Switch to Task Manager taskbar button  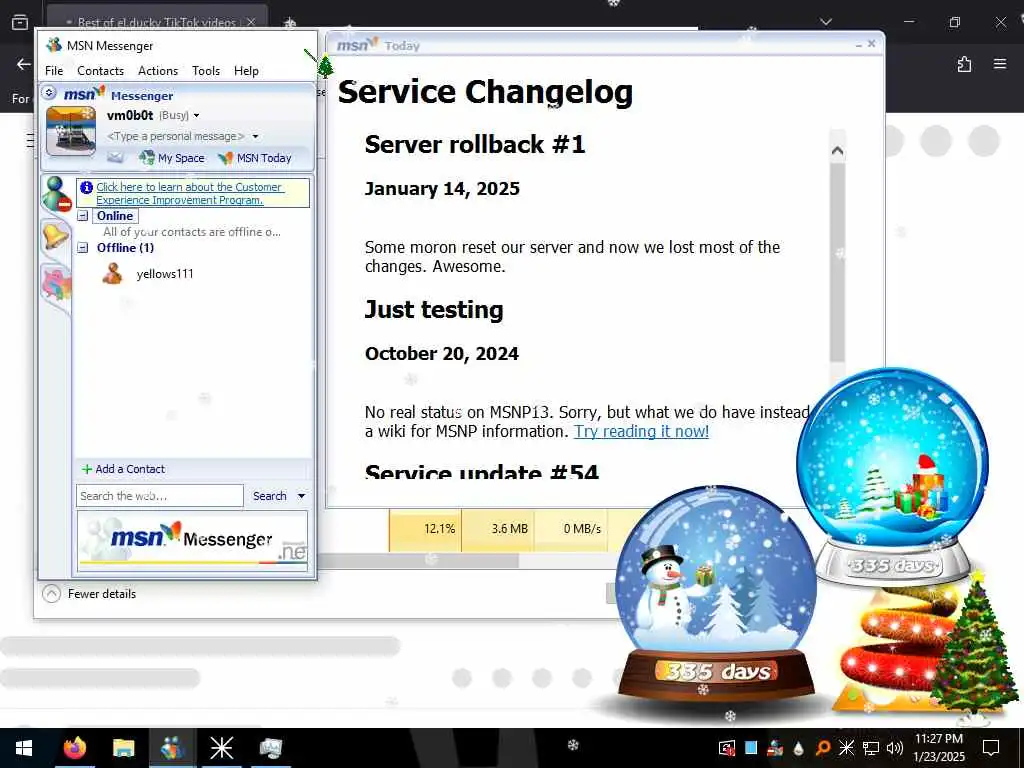[x=270, y=748]
